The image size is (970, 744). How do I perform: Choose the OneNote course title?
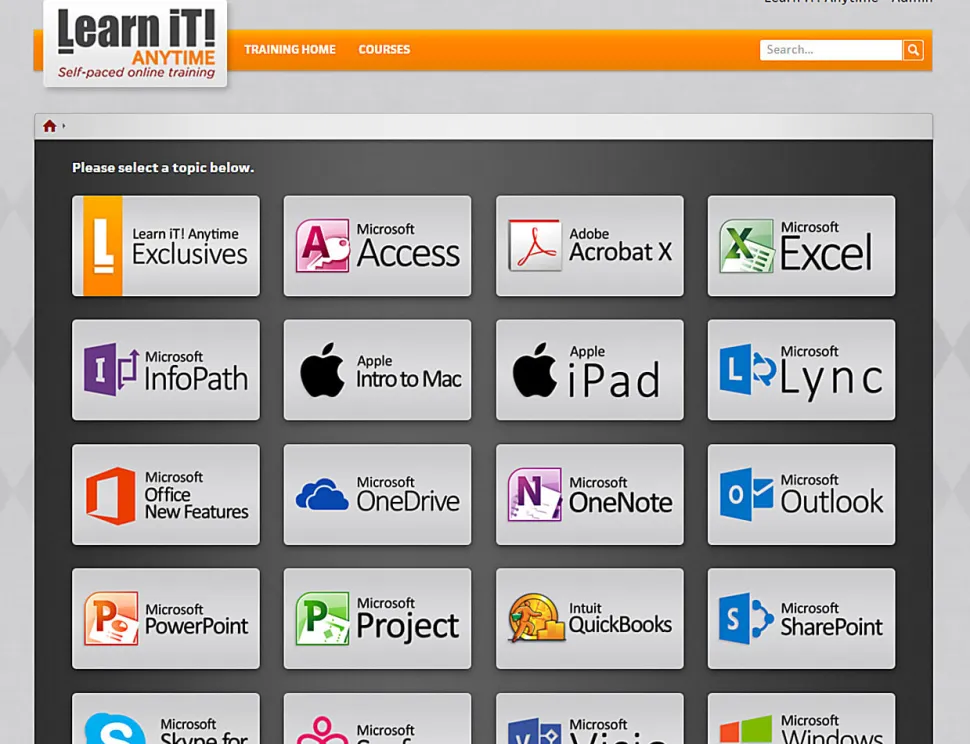620,502
